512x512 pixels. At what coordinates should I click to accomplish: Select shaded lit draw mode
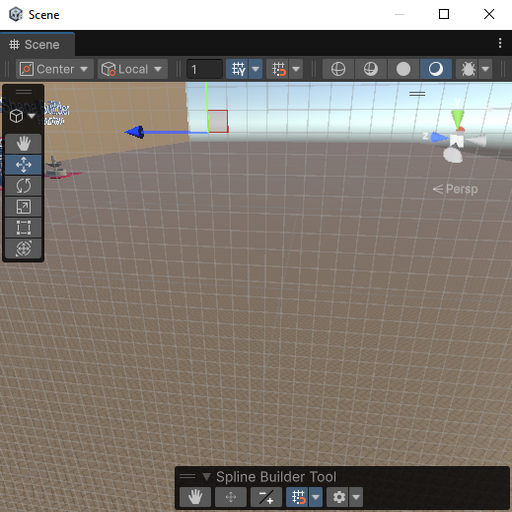click(436, 69)
